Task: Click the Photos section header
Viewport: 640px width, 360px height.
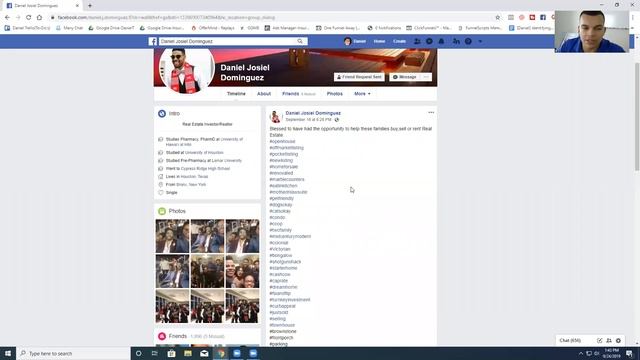Action: click(x=177, y=211)
